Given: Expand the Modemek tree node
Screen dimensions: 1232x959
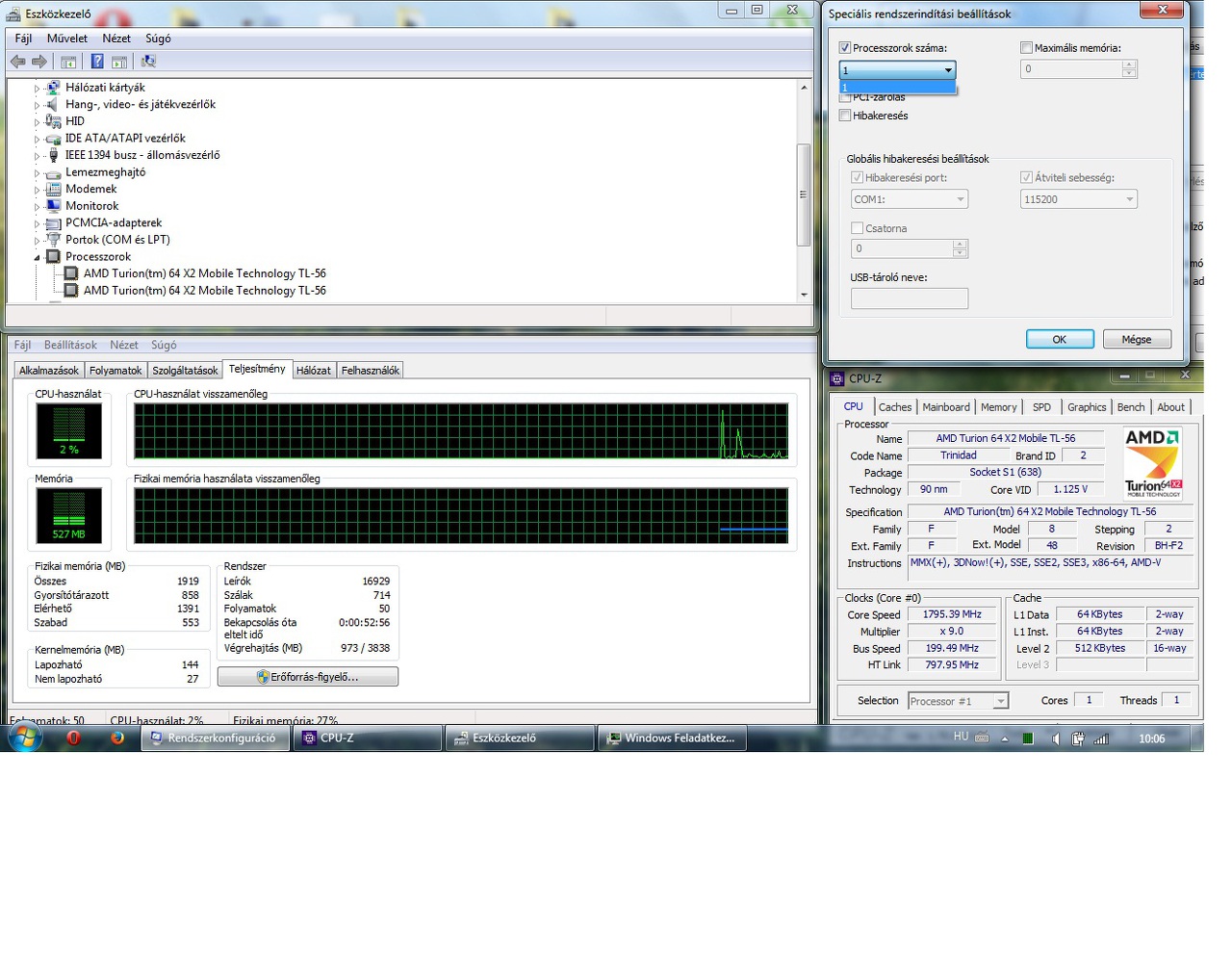Looking at the screenshot, I should (38, 190).
